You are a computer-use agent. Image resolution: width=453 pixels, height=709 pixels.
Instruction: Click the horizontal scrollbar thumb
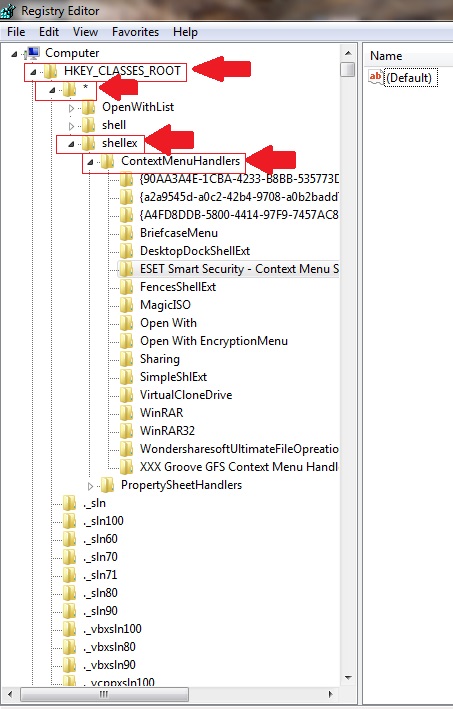(x=104, y=694)
